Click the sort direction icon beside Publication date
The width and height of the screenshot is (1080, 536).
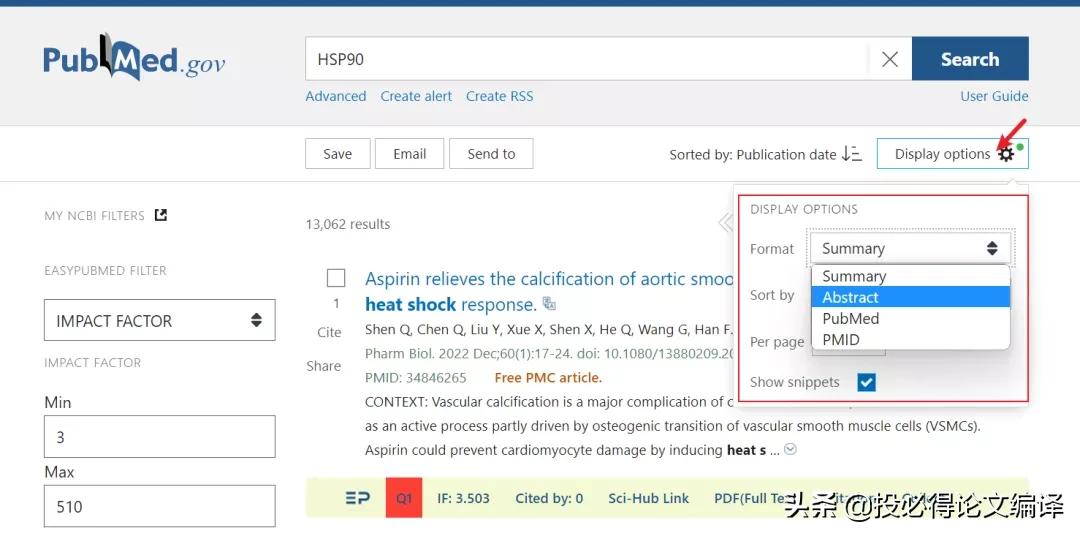point(852,154)
